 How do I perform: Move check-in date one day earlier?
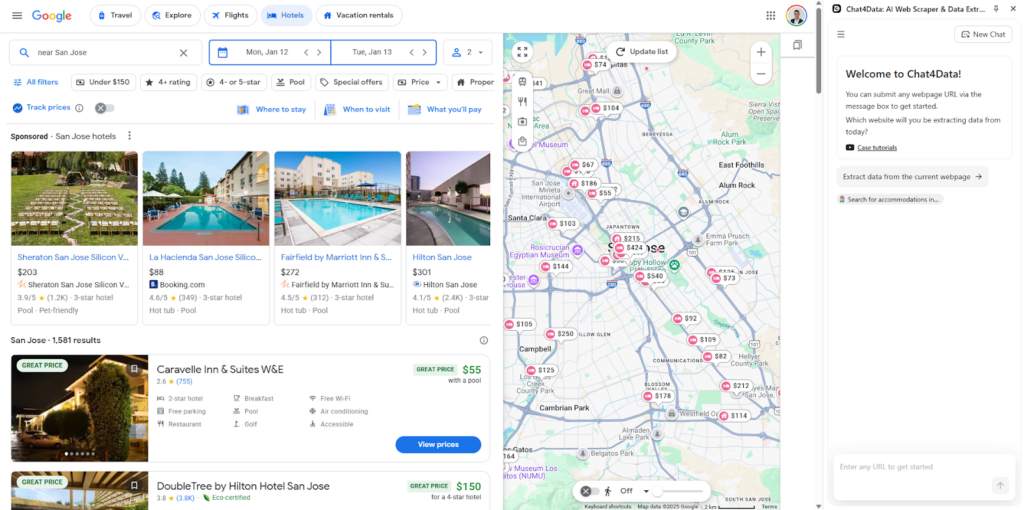[306, 53]
